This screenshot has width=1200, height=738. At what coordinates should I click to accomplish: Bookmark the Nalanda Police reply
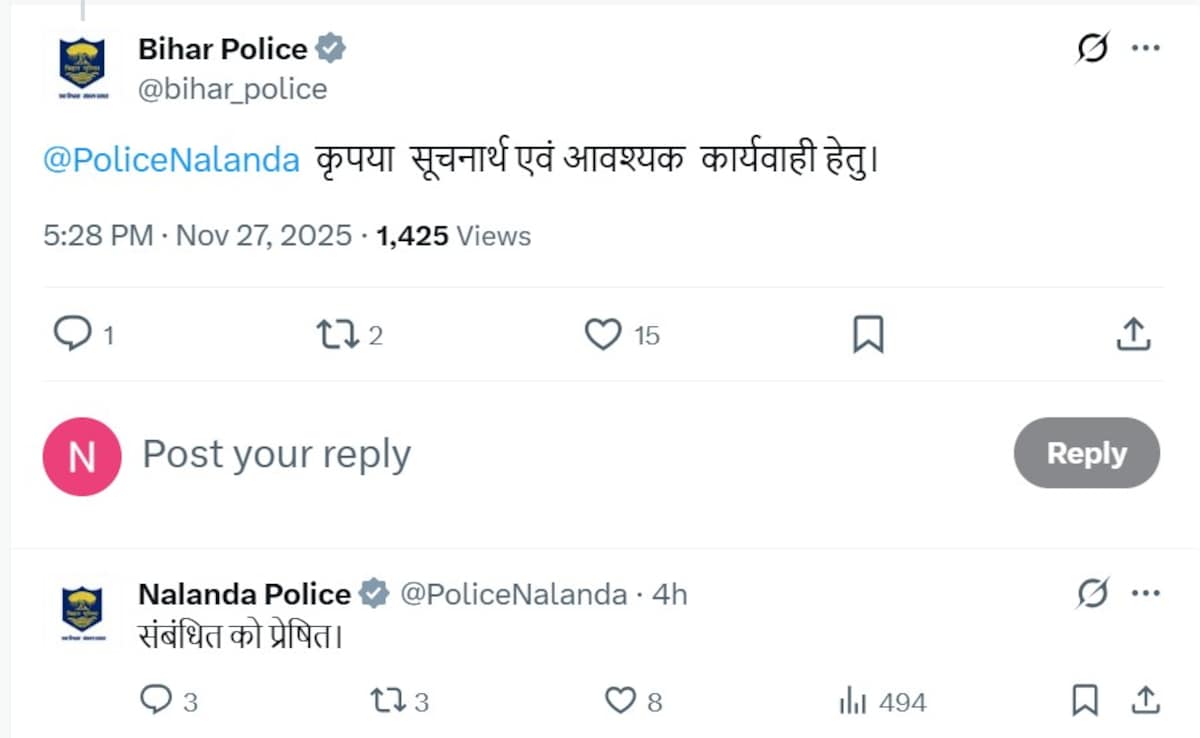pyautogui.click(x=1086, y=701)
